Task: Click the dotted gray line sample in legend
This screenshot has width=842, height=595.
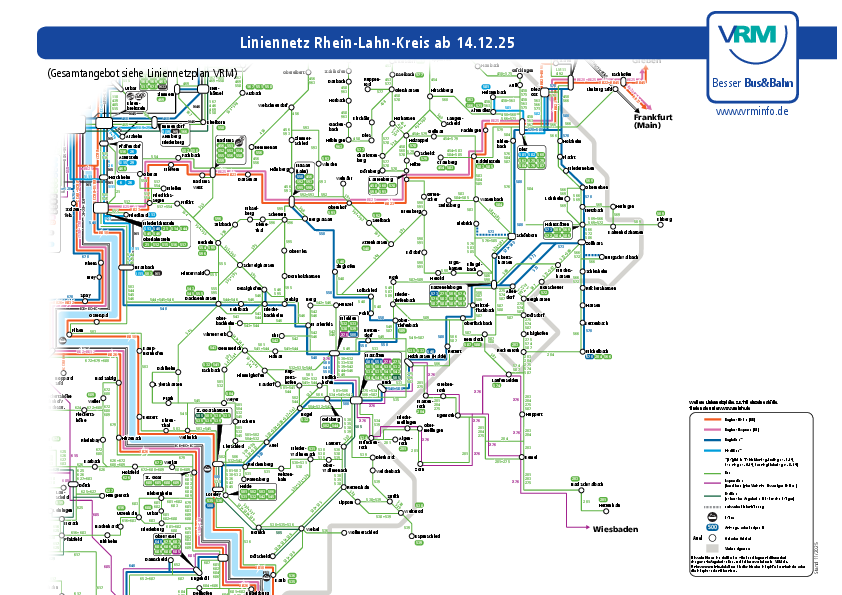Action: 710,507
